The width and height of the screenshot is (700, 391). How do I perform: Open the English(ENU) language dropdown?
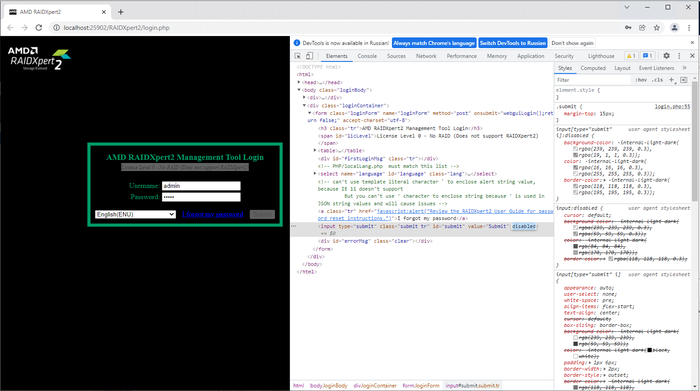pyautogui.click(x=135, y=214)
